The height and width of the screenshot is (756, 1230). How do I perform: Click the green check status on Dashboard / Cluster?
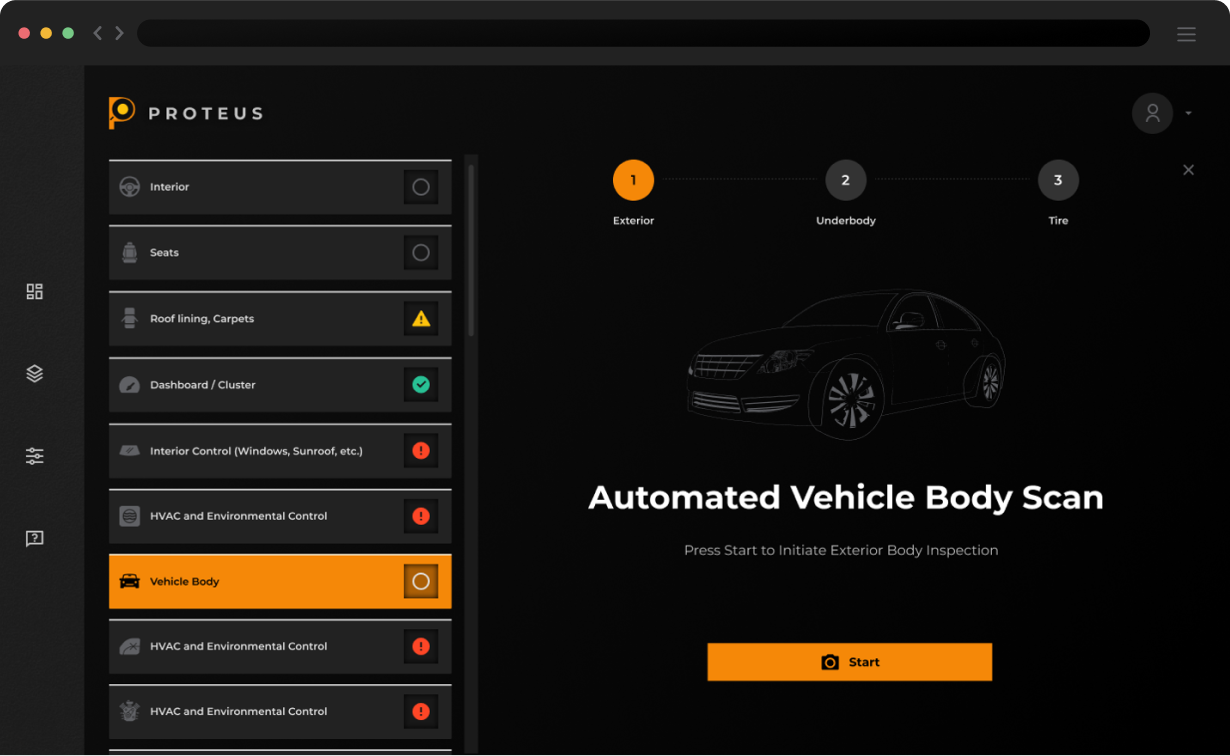click(421, 385)
